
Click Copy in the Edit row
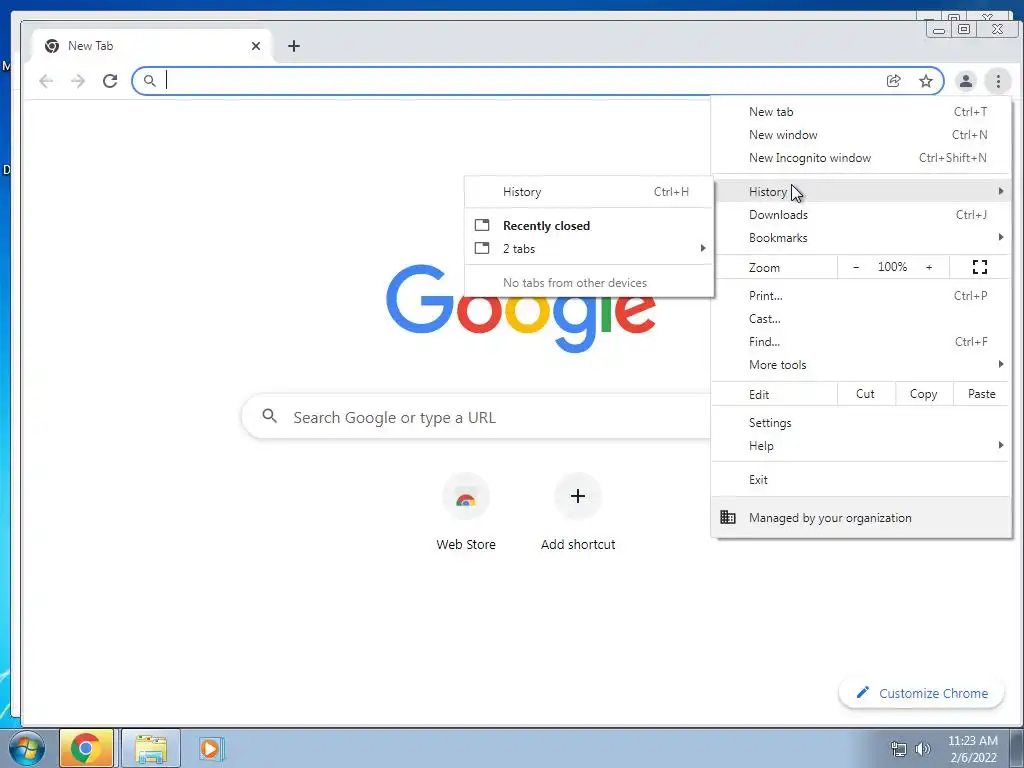923,394
